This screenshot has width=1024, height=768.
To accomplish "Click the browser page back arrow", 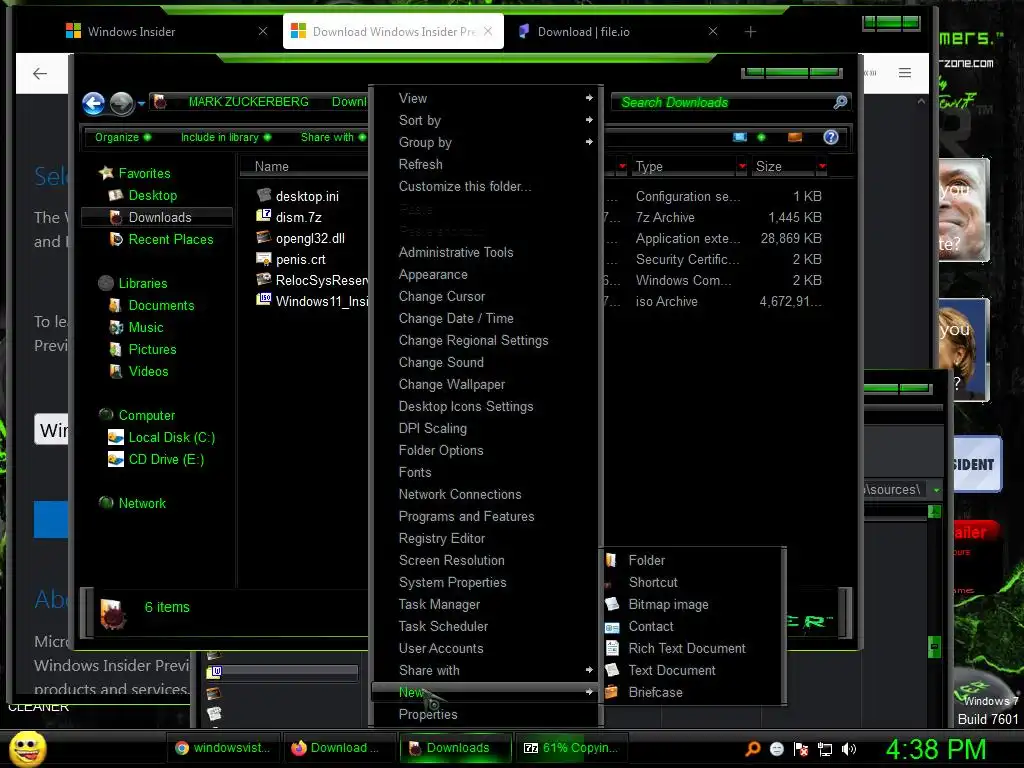I will (40, 73).
